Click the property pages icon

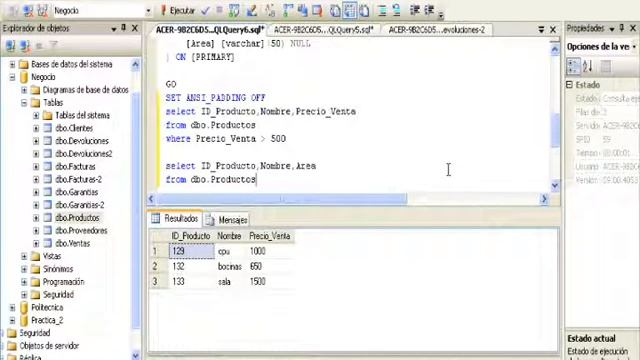606,66
